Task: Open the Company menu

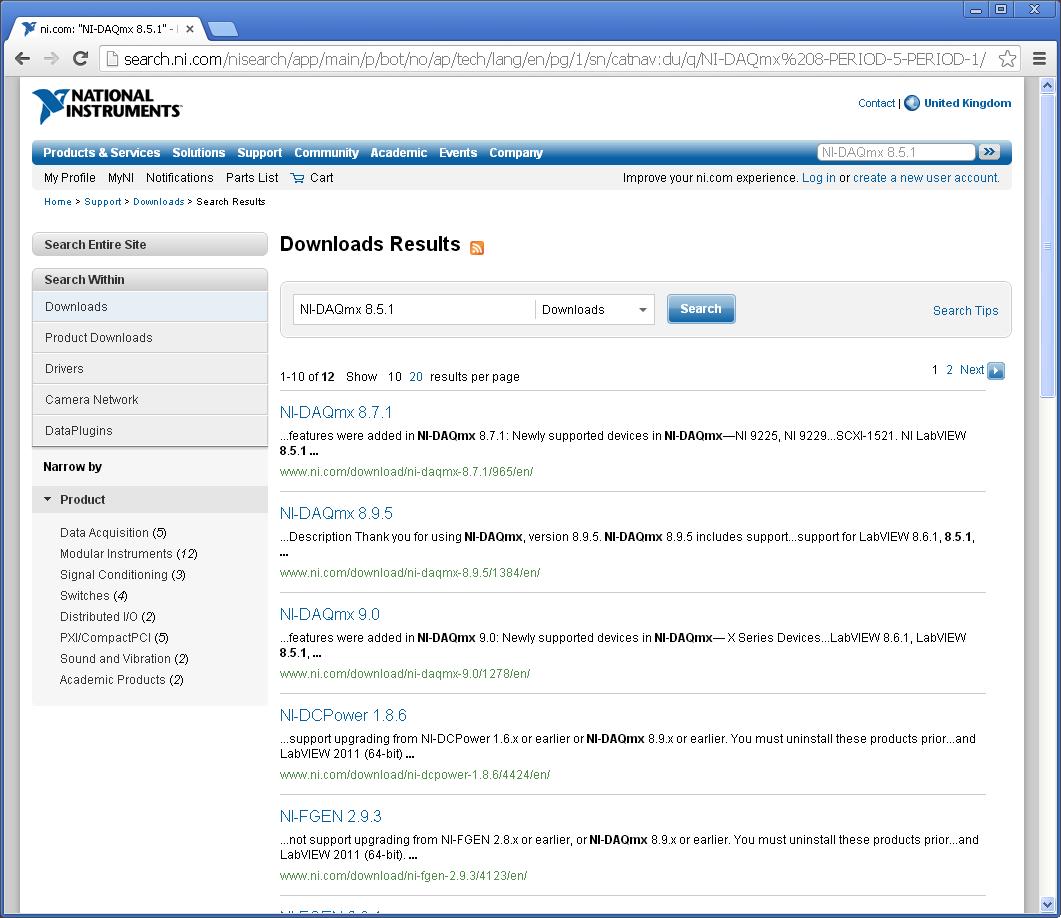Action: coord(516,153)
